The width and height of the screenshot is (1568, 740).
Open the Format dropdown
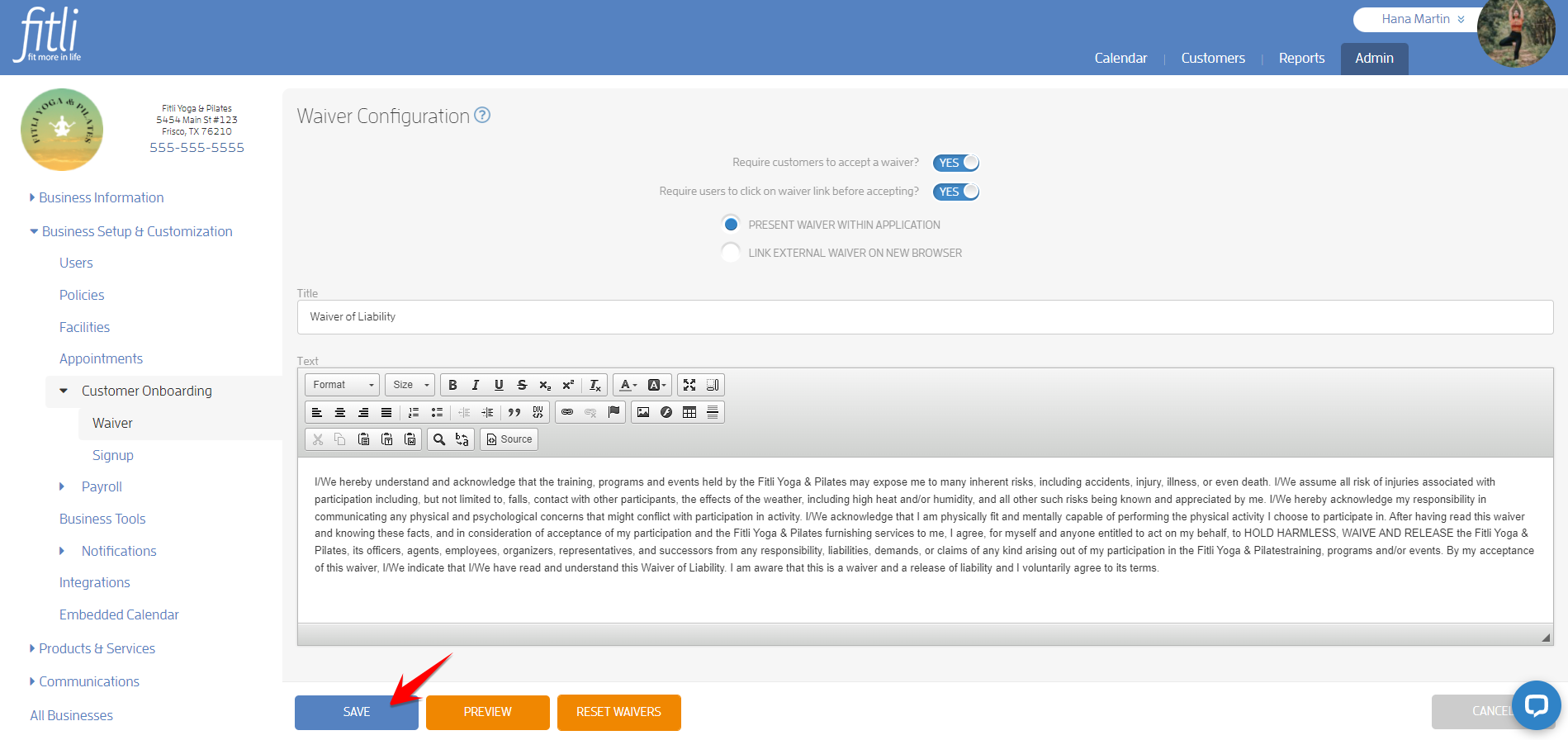click(x=343, y=385)
